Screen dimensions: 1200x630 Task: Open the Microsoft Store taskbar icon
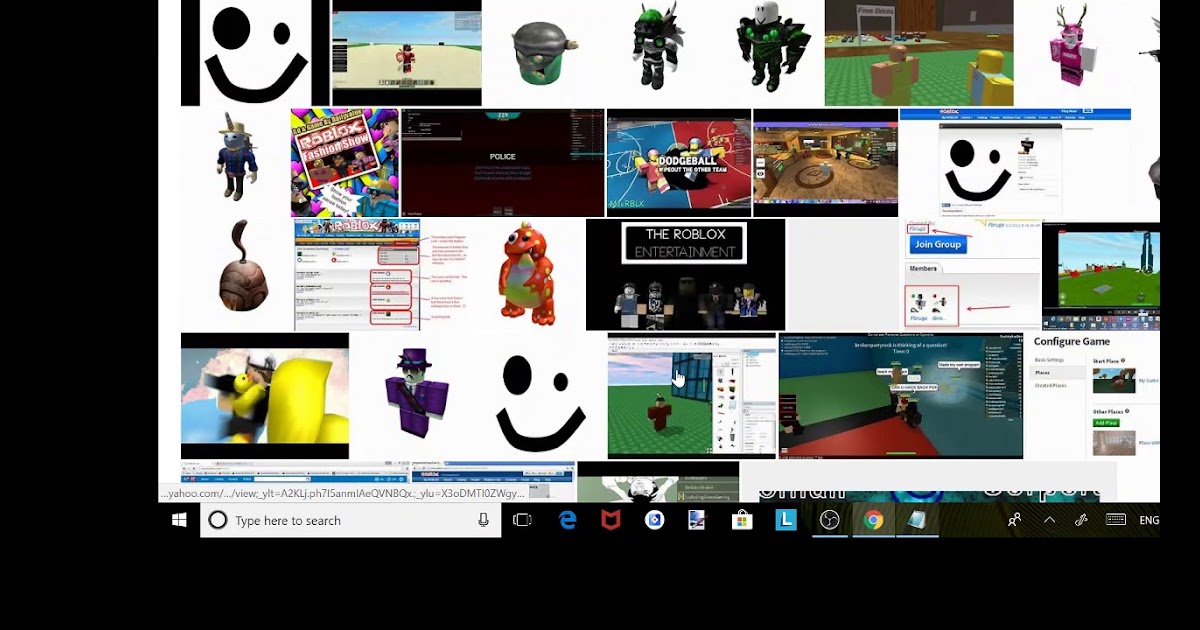click(742, 520)
